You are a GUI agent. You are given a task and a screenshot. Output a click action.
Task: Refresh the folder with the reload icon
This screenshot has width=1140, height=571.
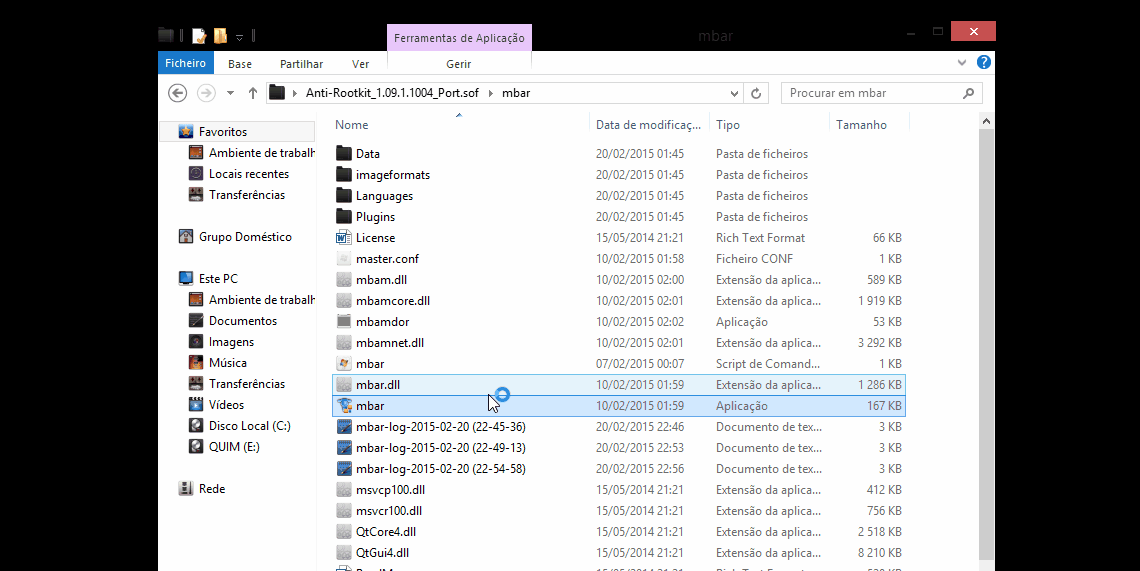(757, 93)
